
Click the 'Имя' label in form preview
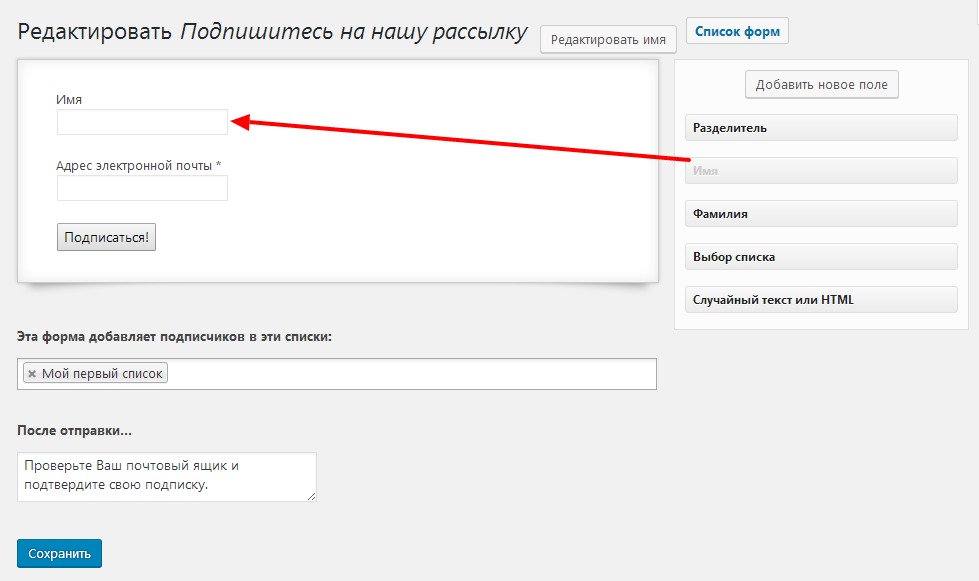pyautogui.click(x=69, y=100)
